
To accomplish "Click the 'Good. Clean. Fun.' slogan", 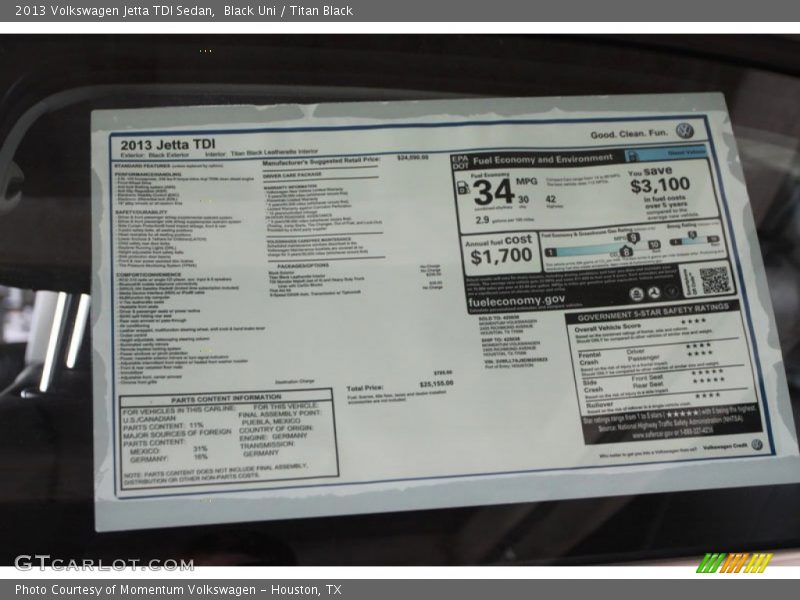I will coord(629,134).
